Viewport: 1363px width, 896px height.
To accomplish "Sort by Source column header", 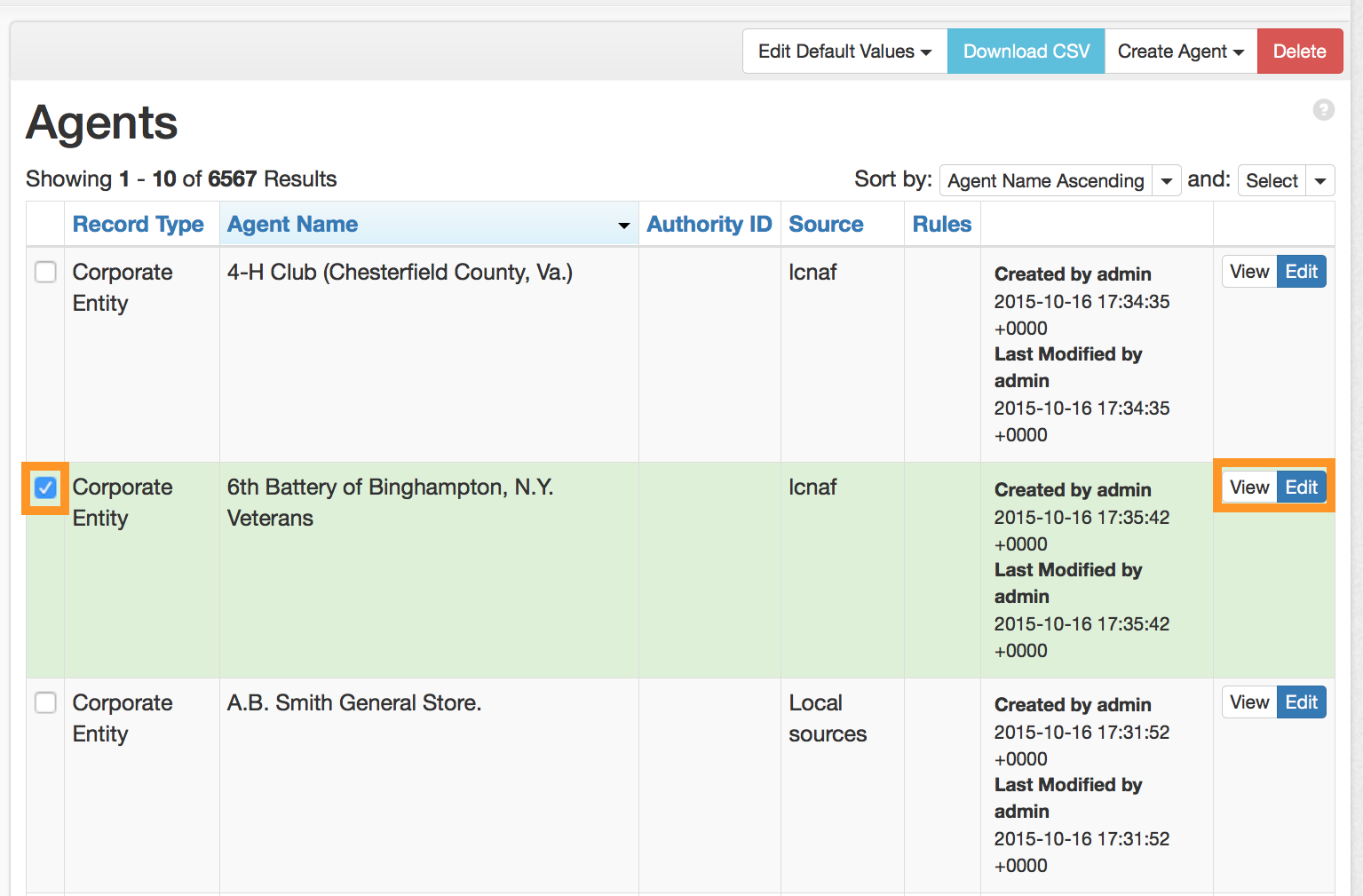I will [826, 225].
